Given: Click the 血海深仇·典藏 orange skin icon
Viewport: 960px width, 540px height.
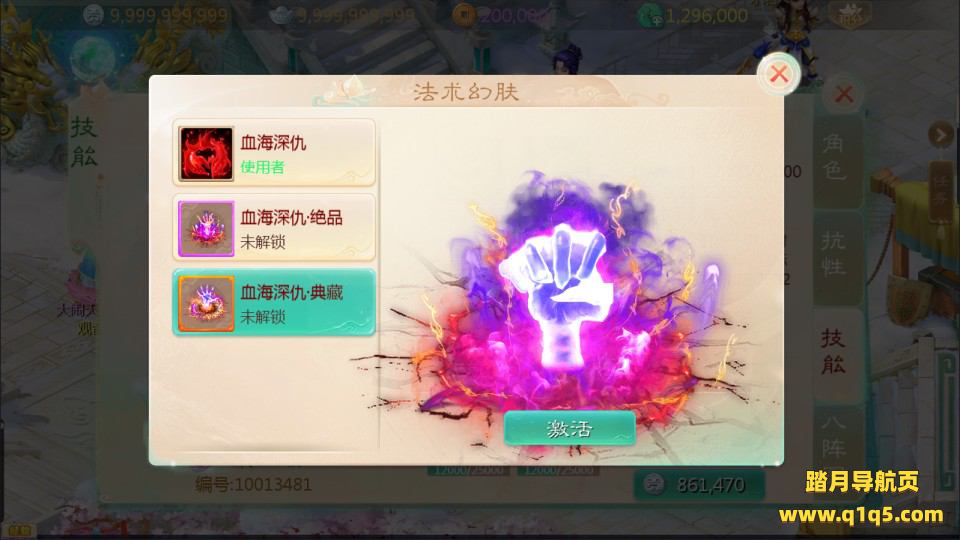Looking at the screenshot, I should [x=206, y=303].
